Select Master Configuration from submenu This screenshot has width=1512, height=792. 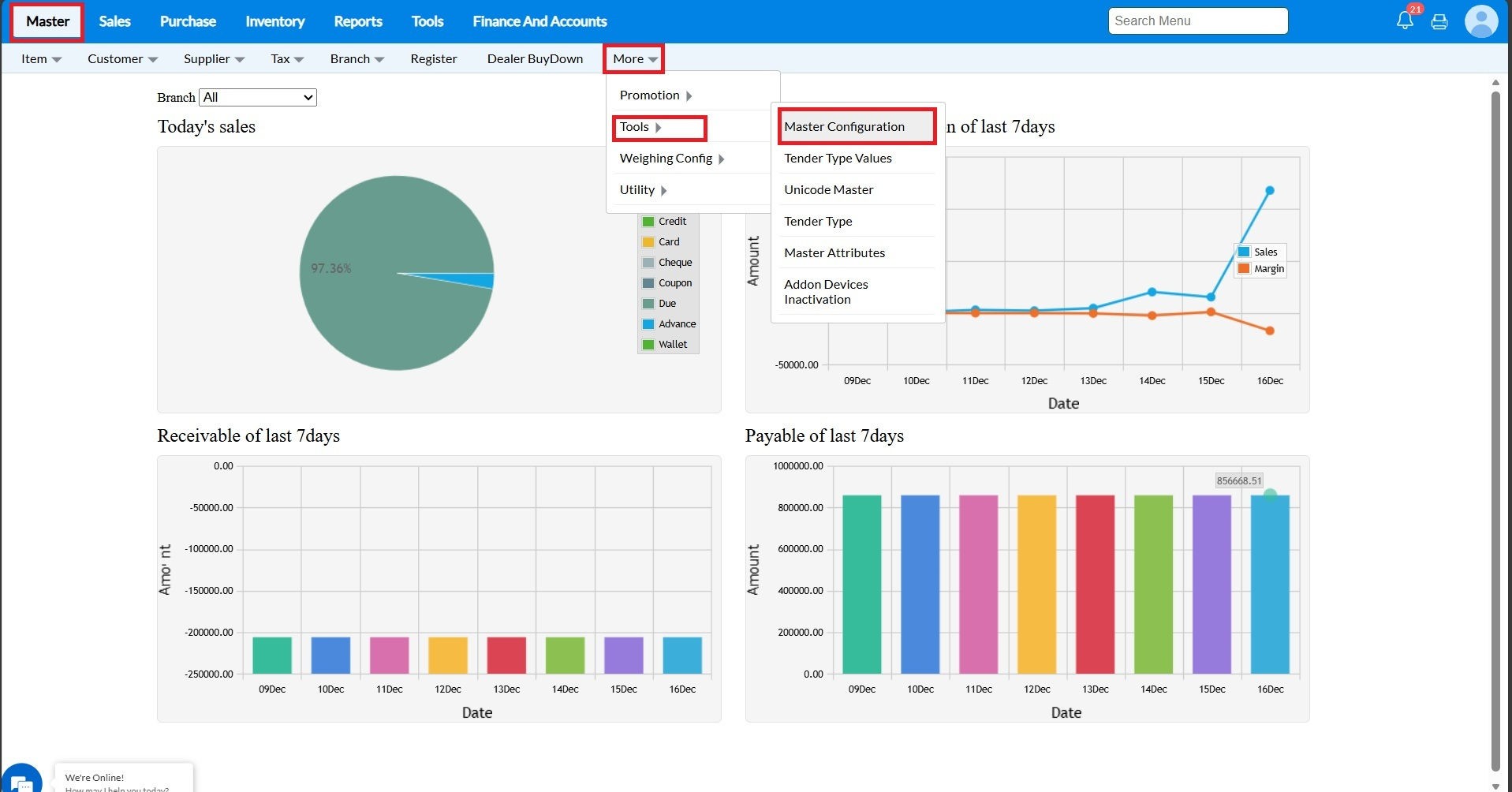(844, 127)
